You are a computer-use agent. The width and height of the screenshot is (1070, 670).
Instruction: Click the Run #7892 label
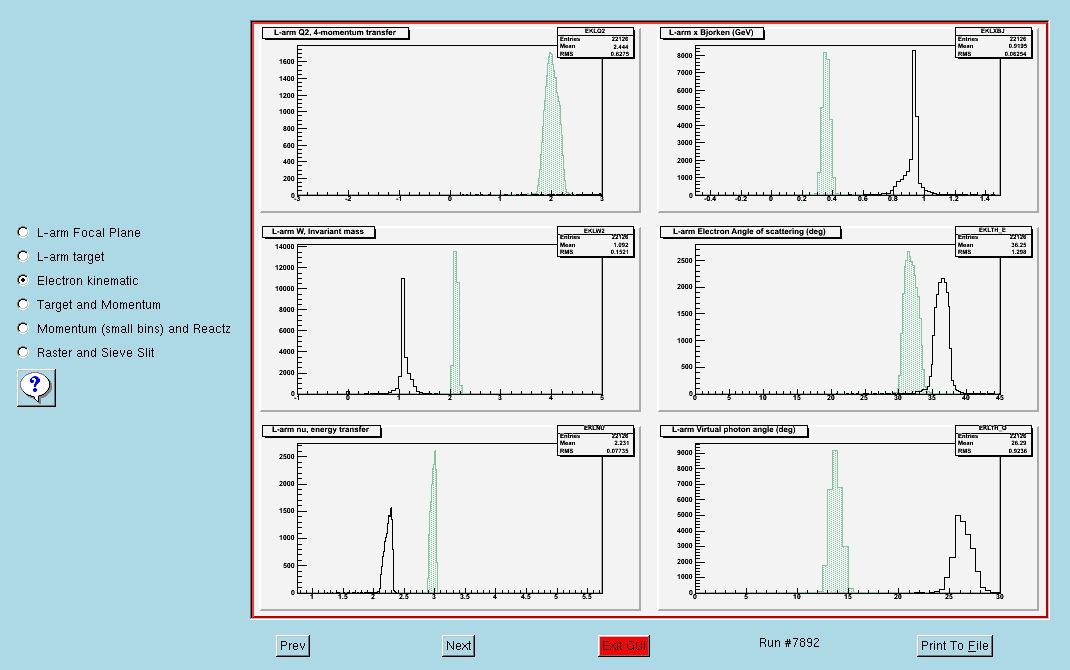coord(789,643)
